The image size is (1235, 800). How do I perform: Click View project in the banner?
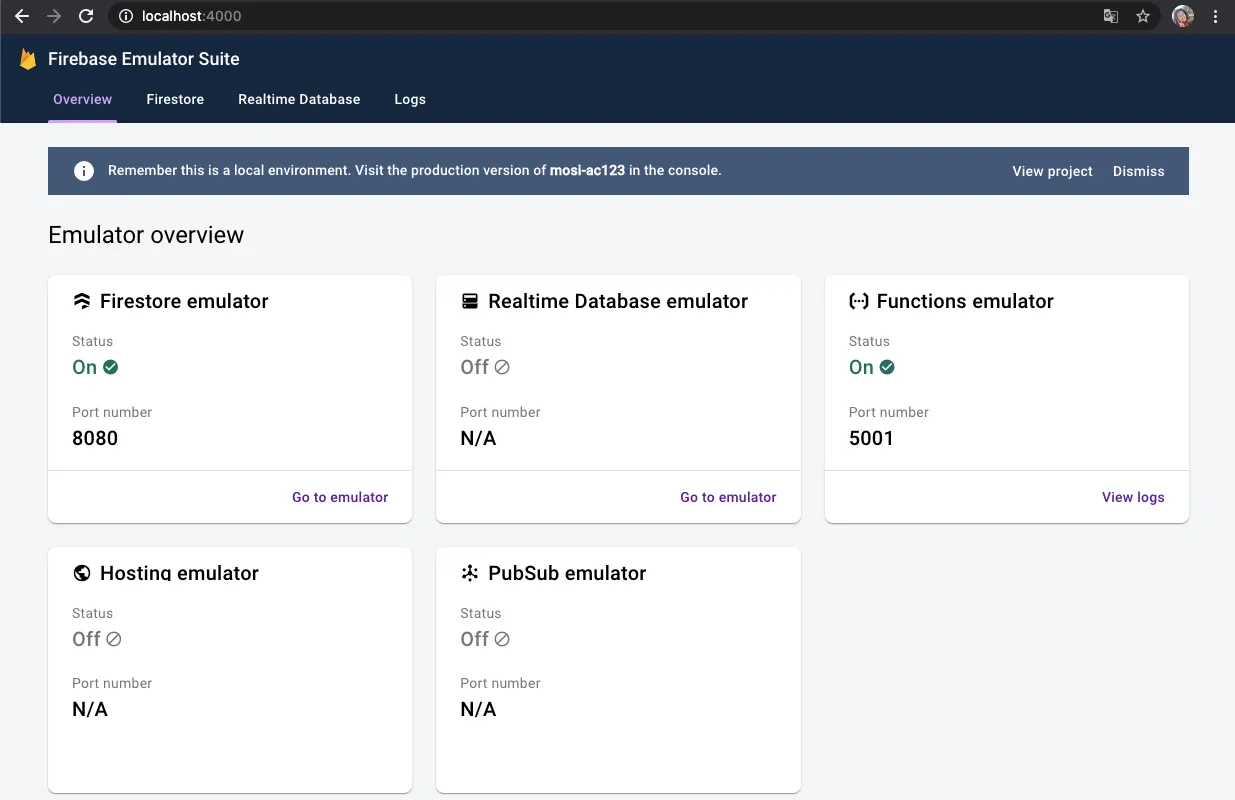(x=1052, y=171)
